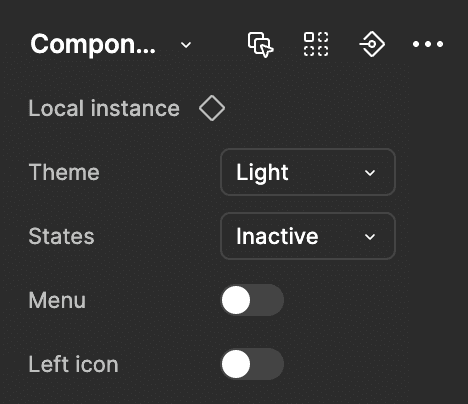The image size is (468, 404).
Task: Select the Theme property label
Action: click(x=64, y=172)
